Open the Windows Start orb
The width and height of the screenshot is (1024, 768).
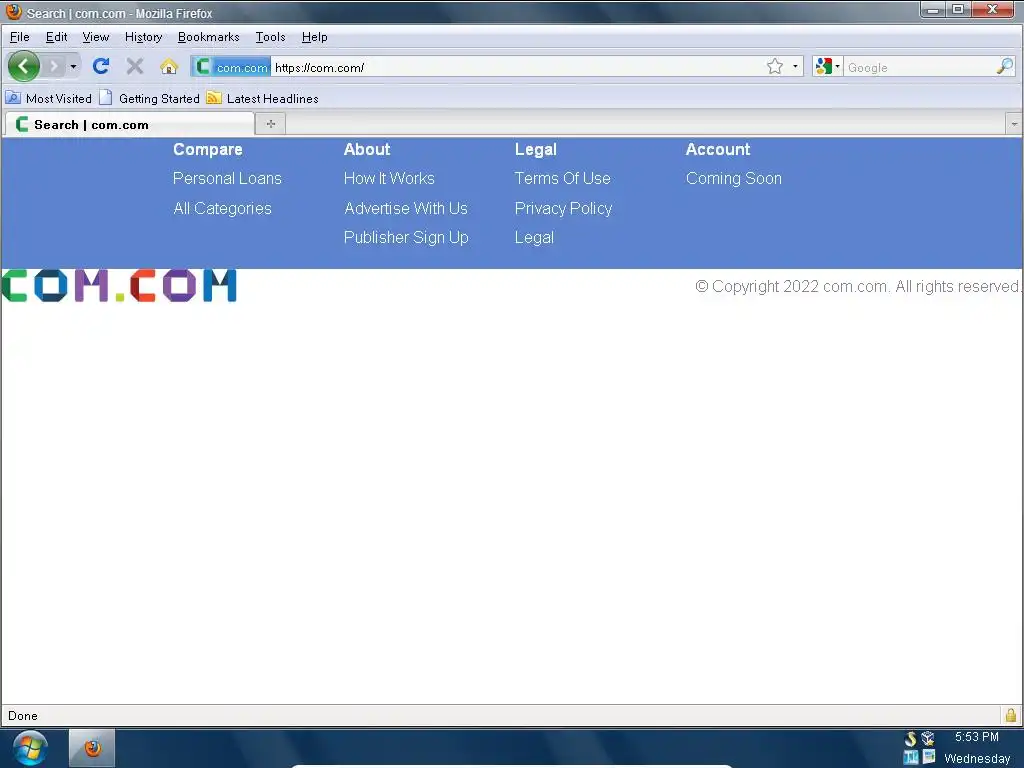pyautogui.click(x=30, y=748)
